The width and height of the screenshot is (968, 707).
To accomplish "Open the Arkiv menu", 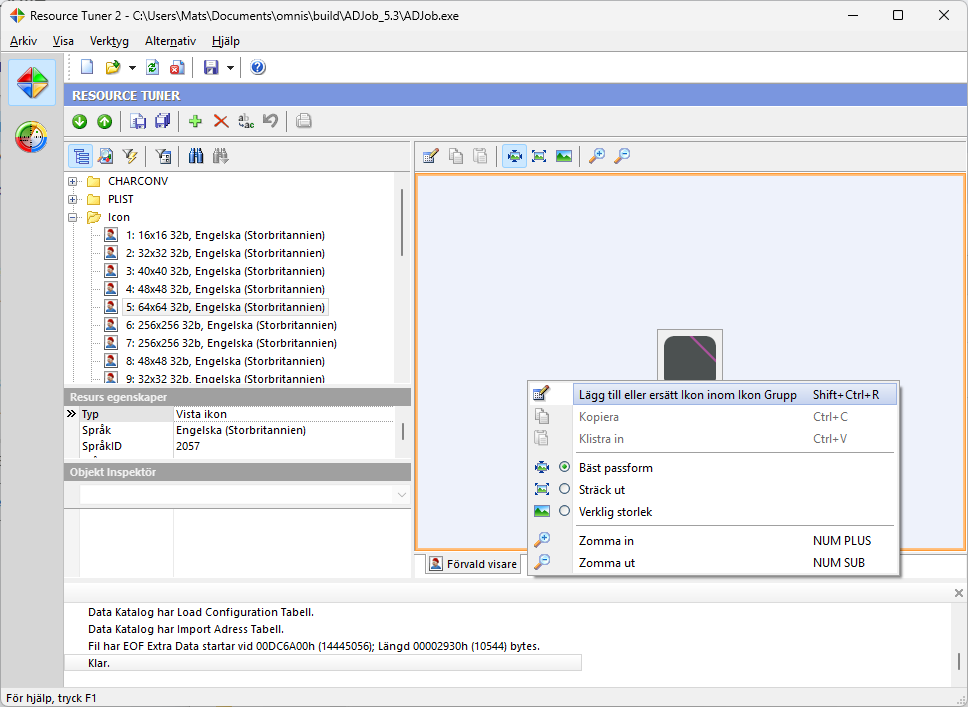I will pos(23,41).
